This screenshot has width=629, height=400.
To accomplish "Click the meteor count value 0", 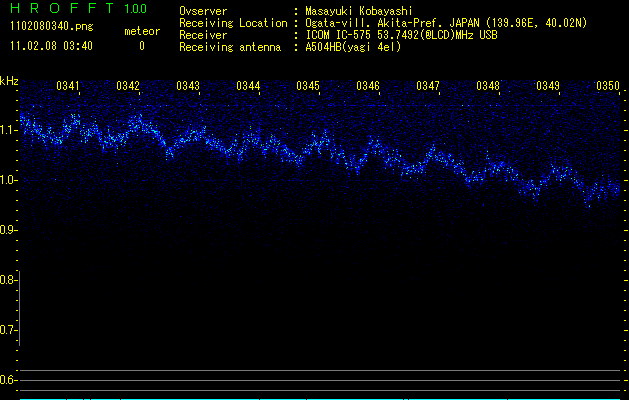I will coord(141,46).
